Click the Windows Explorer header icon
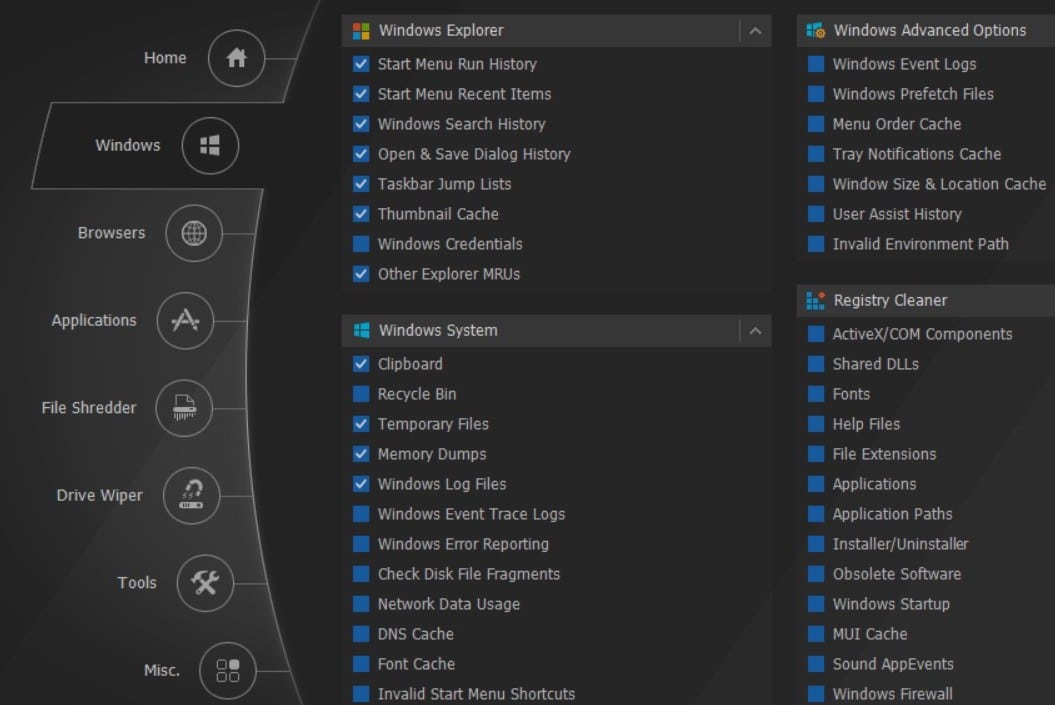This screenshot has height=705, width=1055. coord(361,31)
